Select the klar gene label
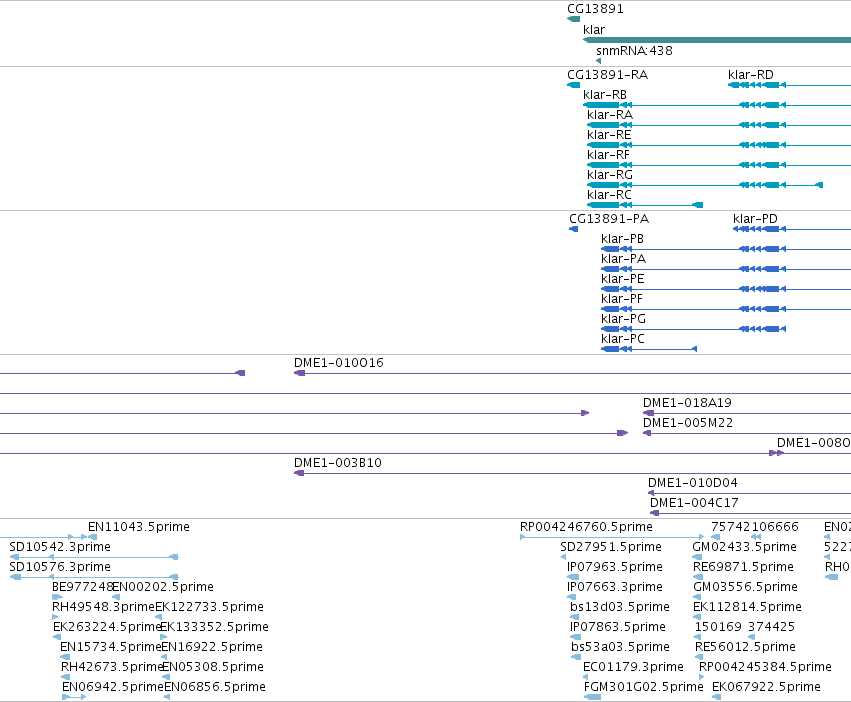 (593, 30)
